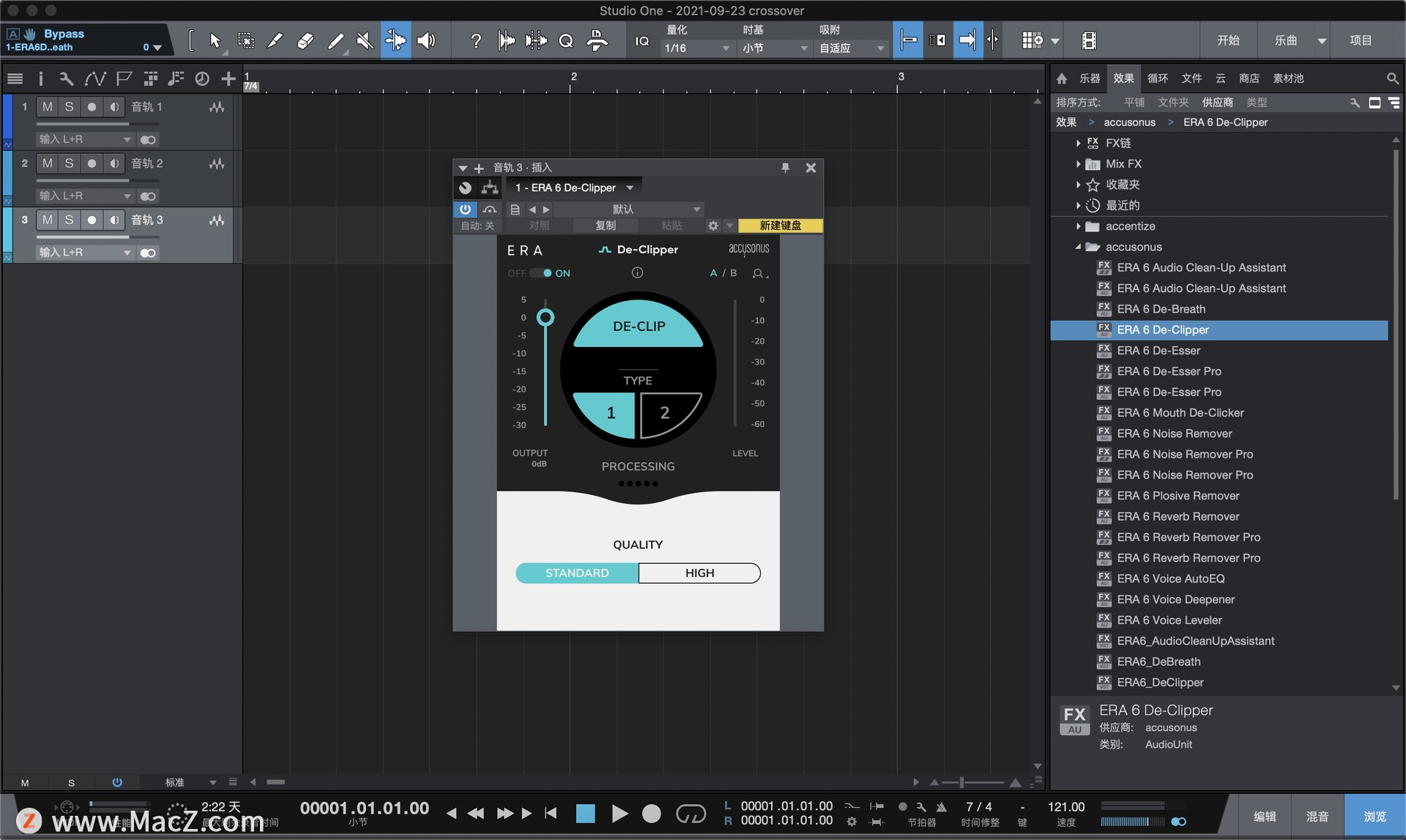Mute track 音轨 1

pyautogui.click(x=47, y=107)
